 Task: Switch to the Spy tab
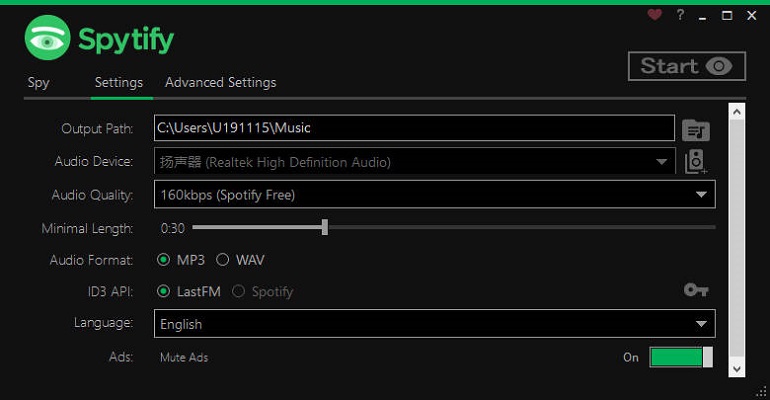pyautogui.click(x=38, y=82)
